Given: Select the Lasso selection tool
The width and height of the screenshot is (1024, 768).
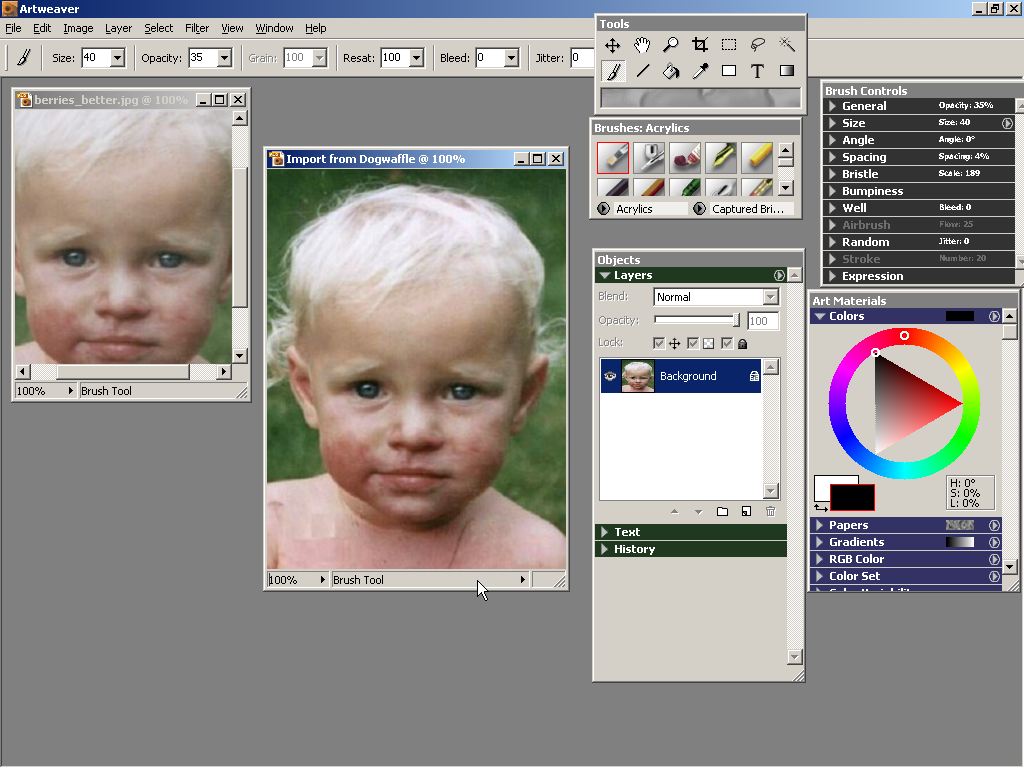Looking at the screenshot, I should coord(758,45).
